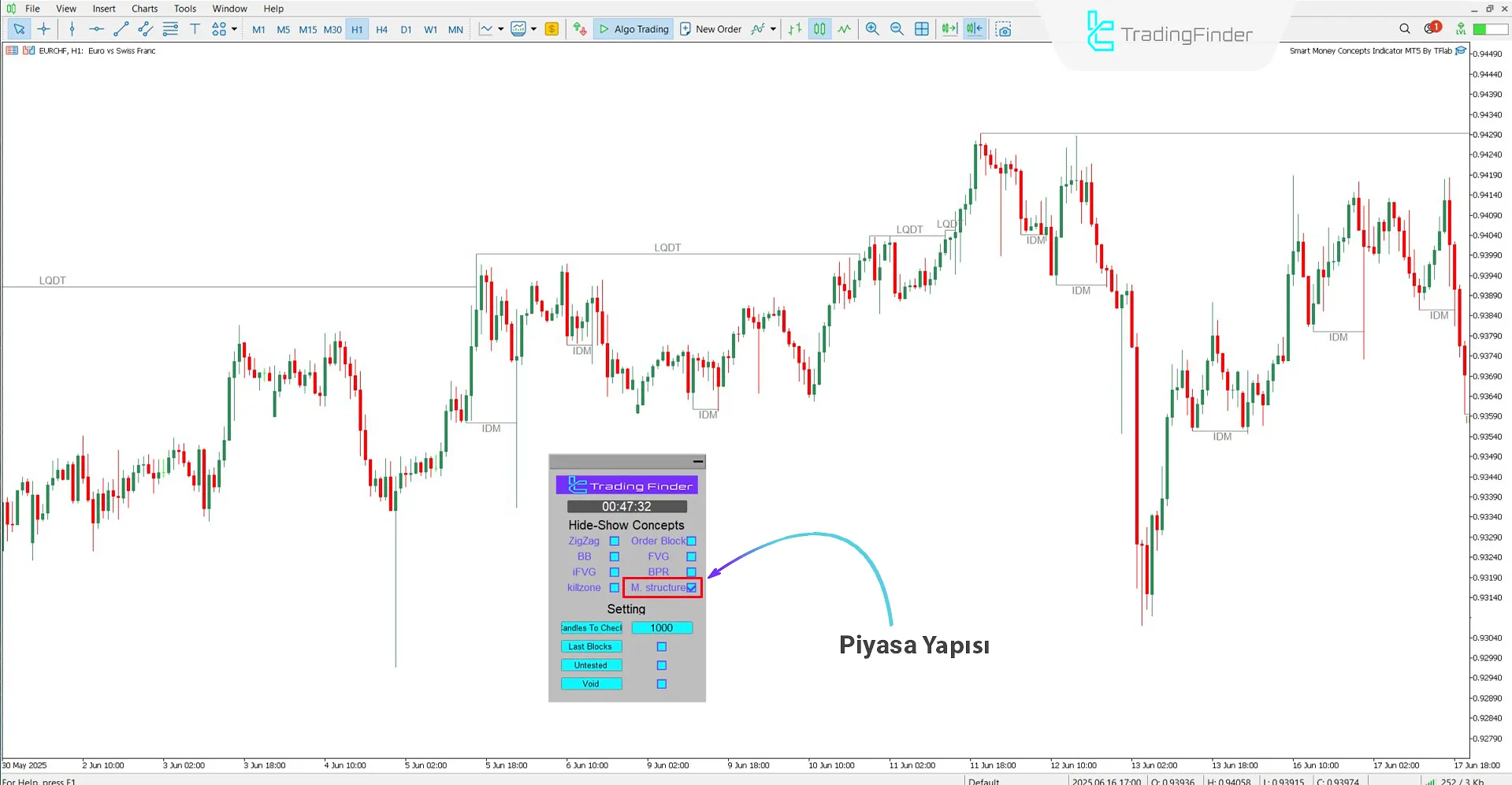Tile chart windows with grid icon
Image resolution: width=1512 pixels, height=785 pixels.
[x=922, y=29]
